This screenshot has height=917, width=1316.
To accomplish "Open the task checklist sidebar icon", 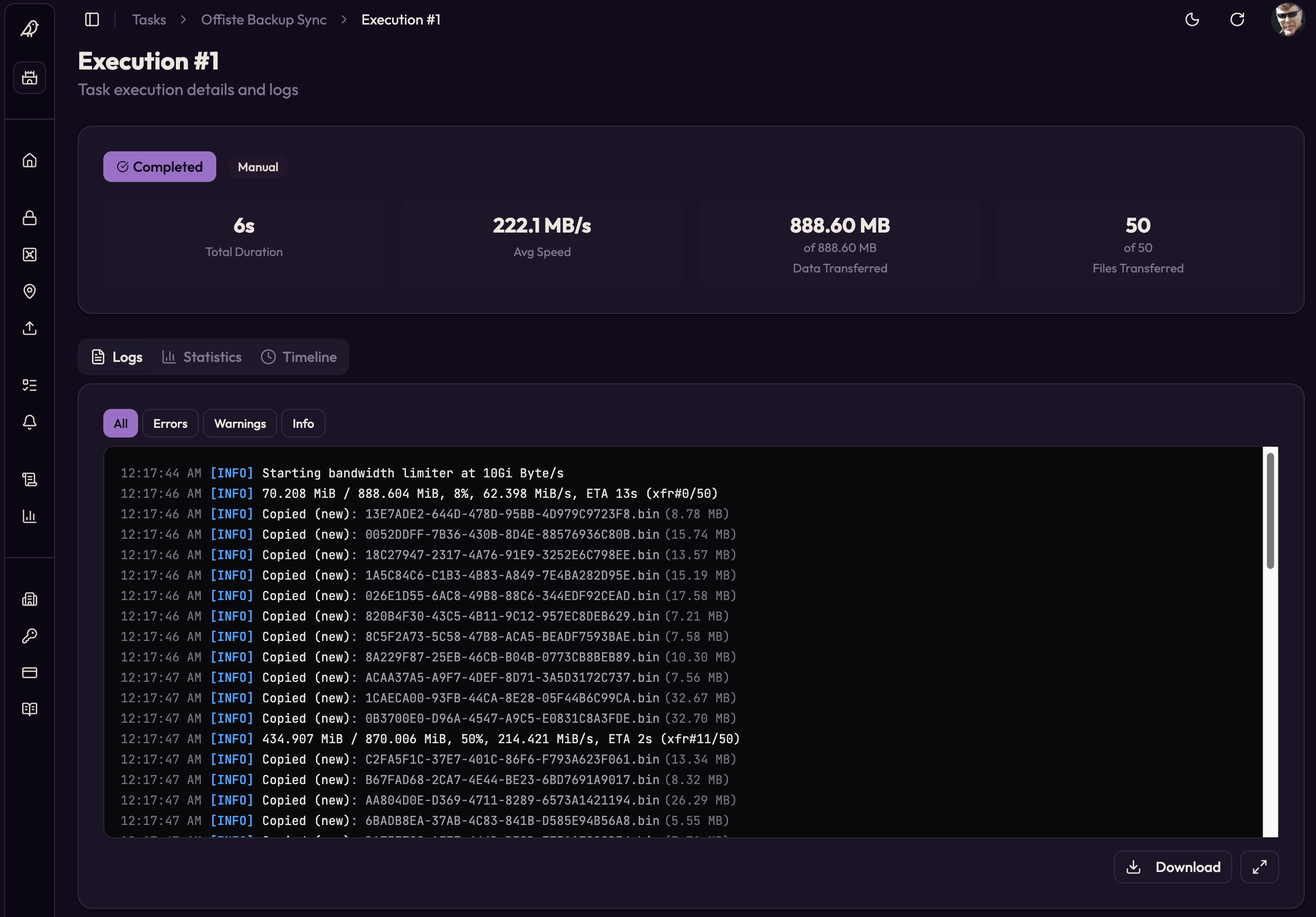I will [x=30, y=385].
